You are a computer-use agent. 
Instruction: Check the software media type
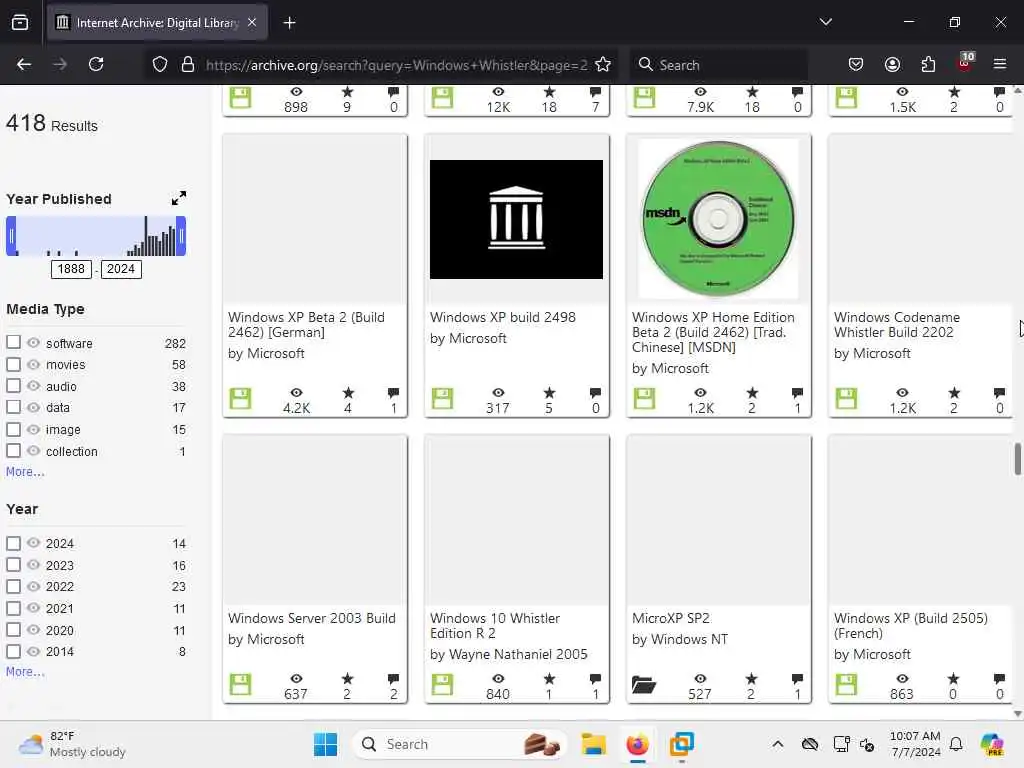coord(14,342)
